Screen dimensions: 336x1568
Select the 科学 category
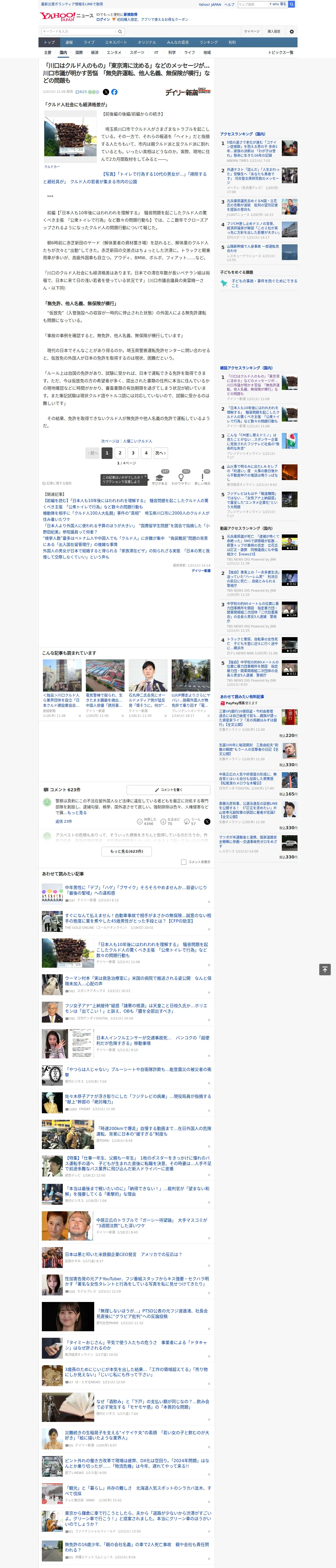click(x=172, y=52)
